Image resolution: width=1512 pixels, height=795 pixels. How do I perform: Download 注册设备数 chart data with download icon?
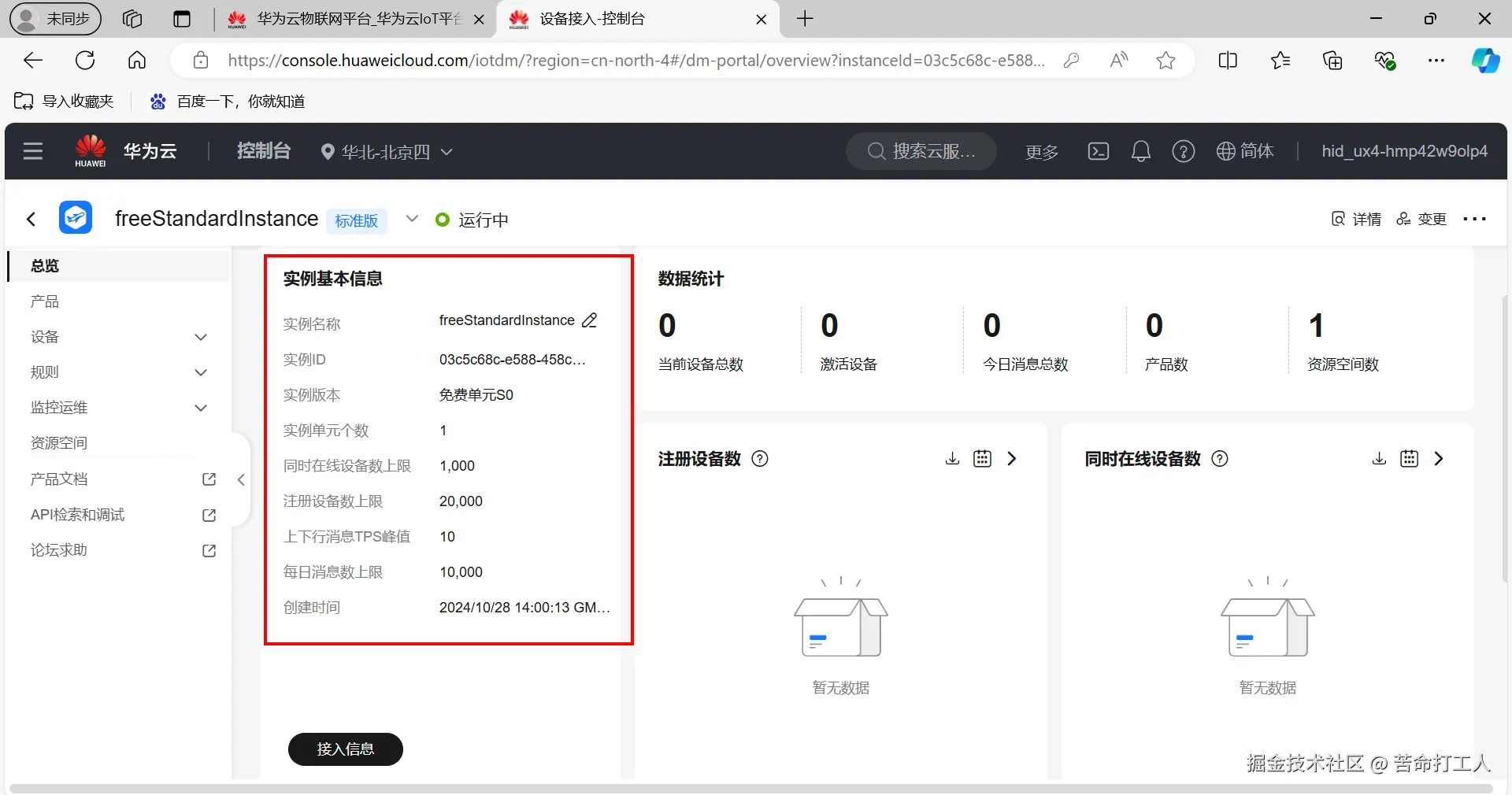[951, 459]
